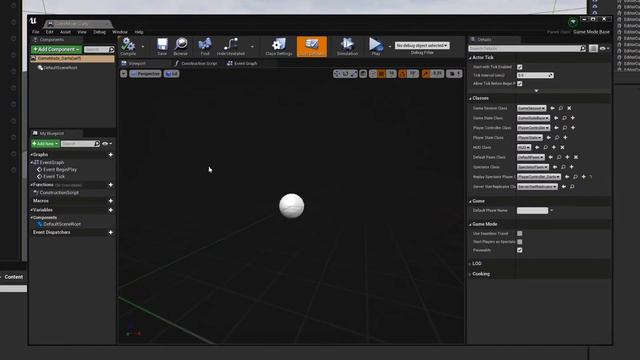The height and width of the screenshot is (360, 640).
Task: Select the rotate gizmo tool
Action: point(345,73)
